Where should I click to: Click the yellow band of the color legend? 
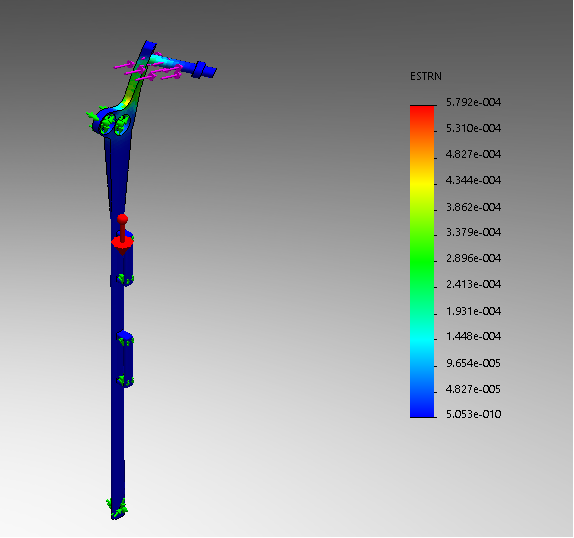(422, 182)
